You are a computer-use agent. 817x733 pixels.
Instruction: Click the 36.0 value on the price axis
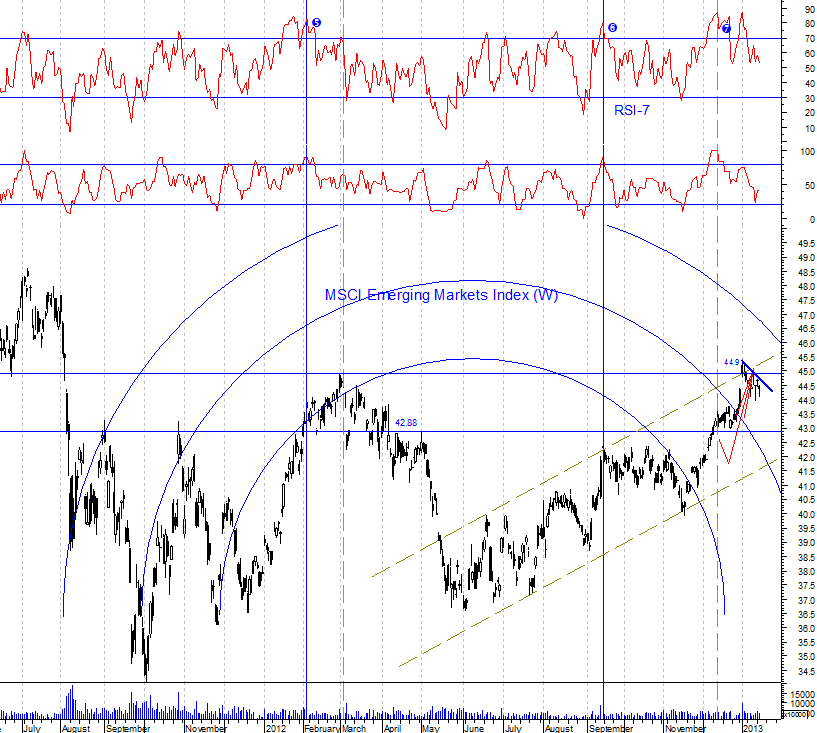click(806, 628)
